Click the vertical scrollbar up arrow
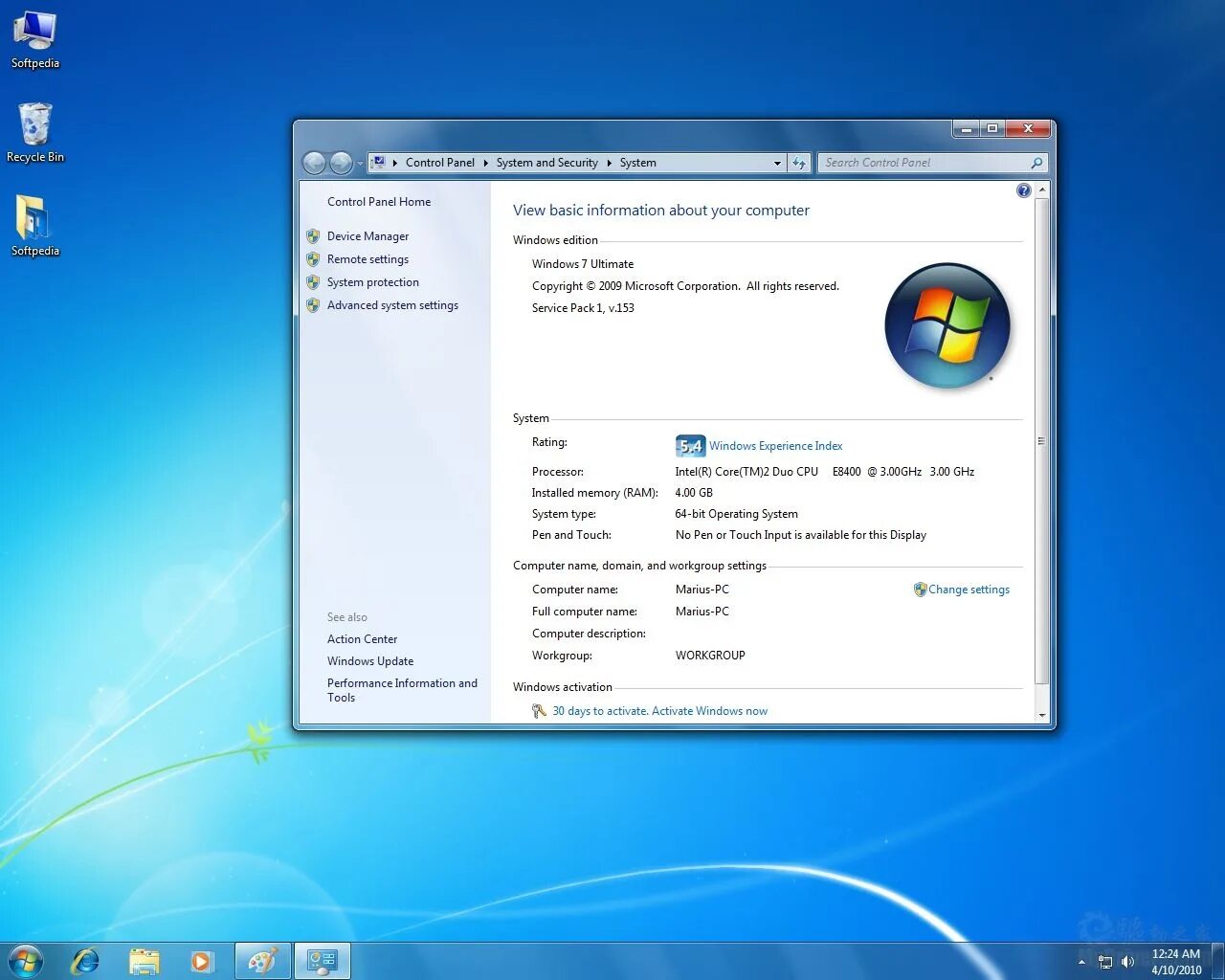Image resolution: width=1225 pixels, height=980 pixels. [x=1042, y=190]
